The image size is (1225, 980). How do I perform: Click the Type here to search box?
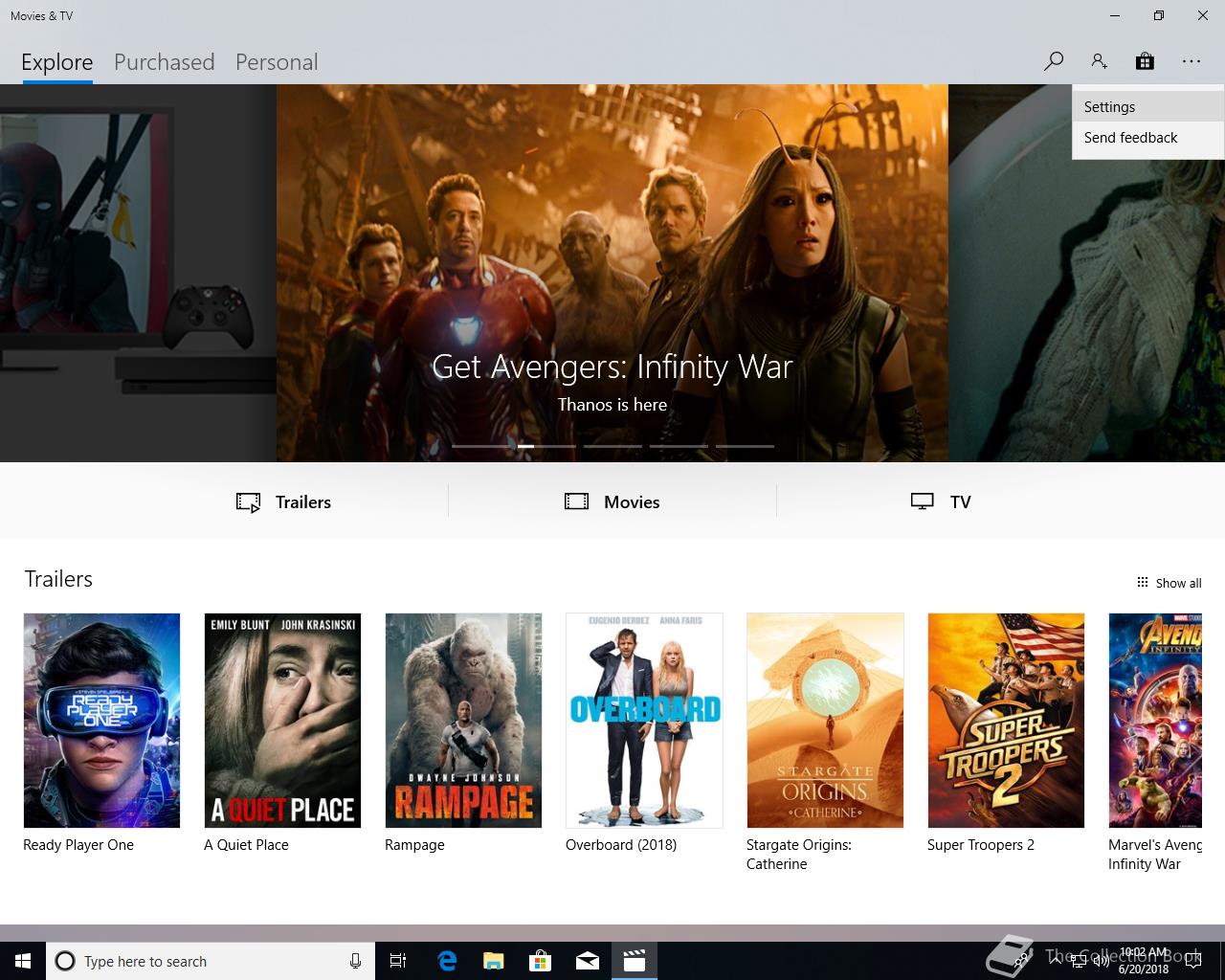pyautogui.click(x=211, y=961)
